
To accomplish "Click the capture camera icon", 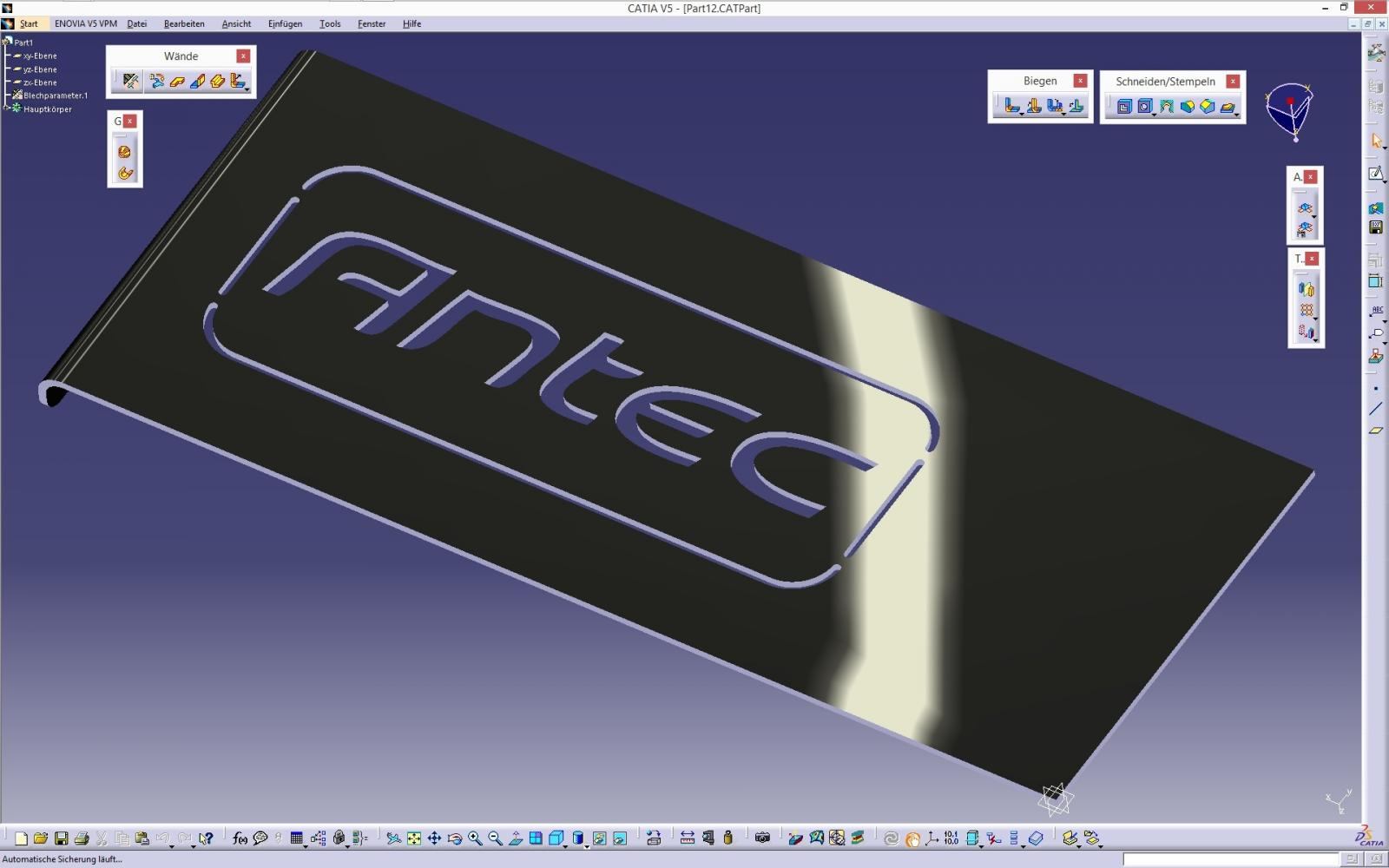I will pyautogui.click(x=762, y=838).
